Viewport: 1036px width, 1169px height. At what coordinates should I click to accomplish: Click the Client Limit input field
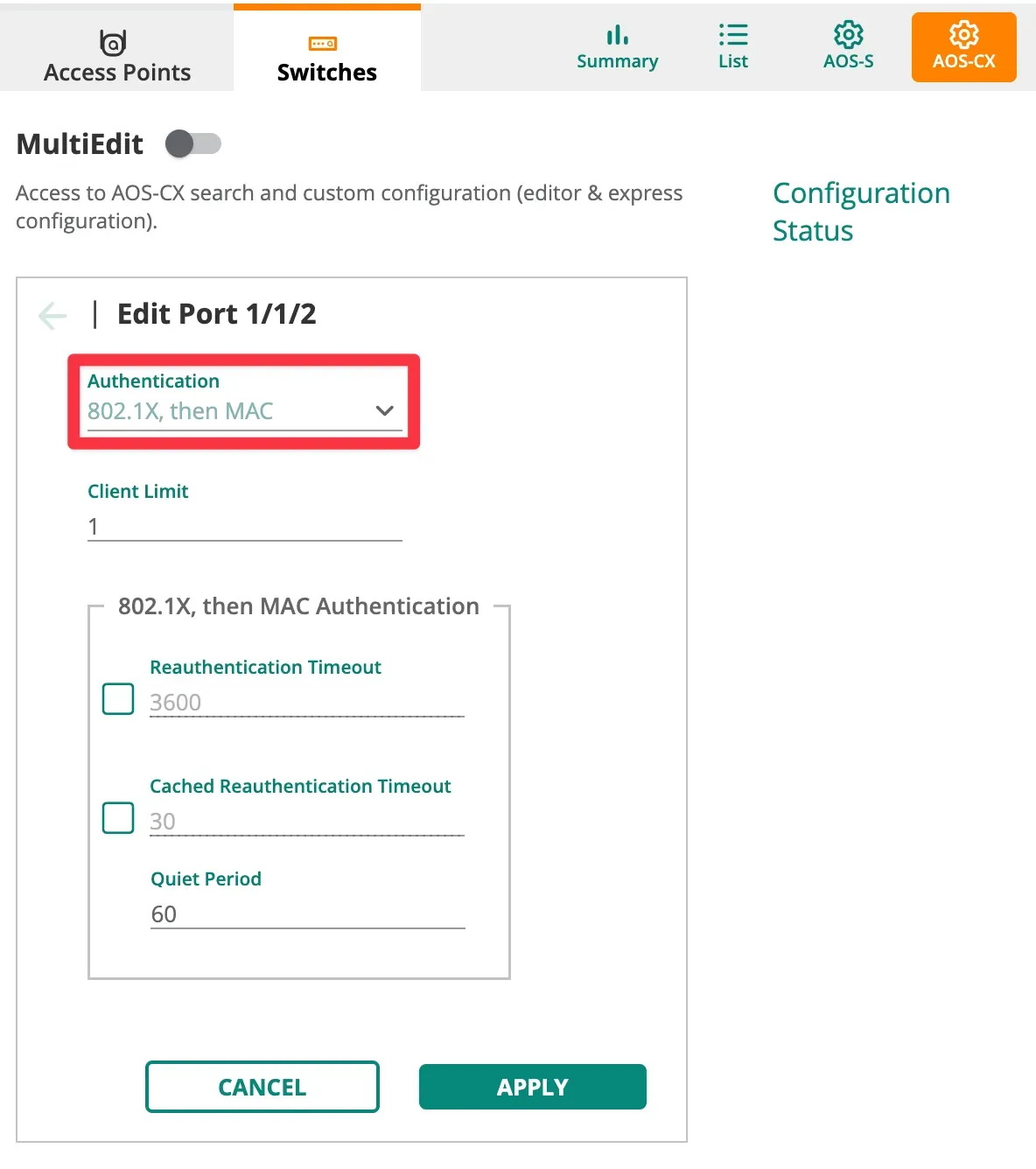click(244, 527)
